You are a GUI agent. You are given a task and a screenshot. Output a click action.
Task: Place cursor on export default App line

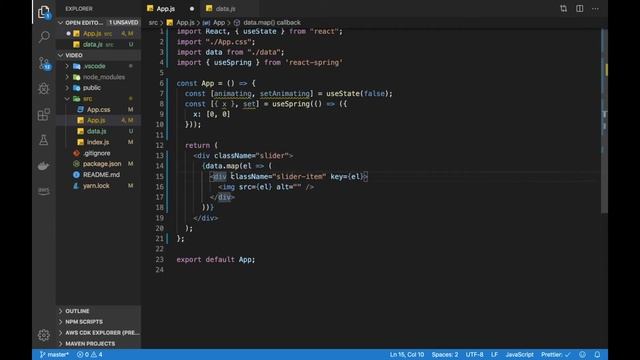tap(216, 260)
